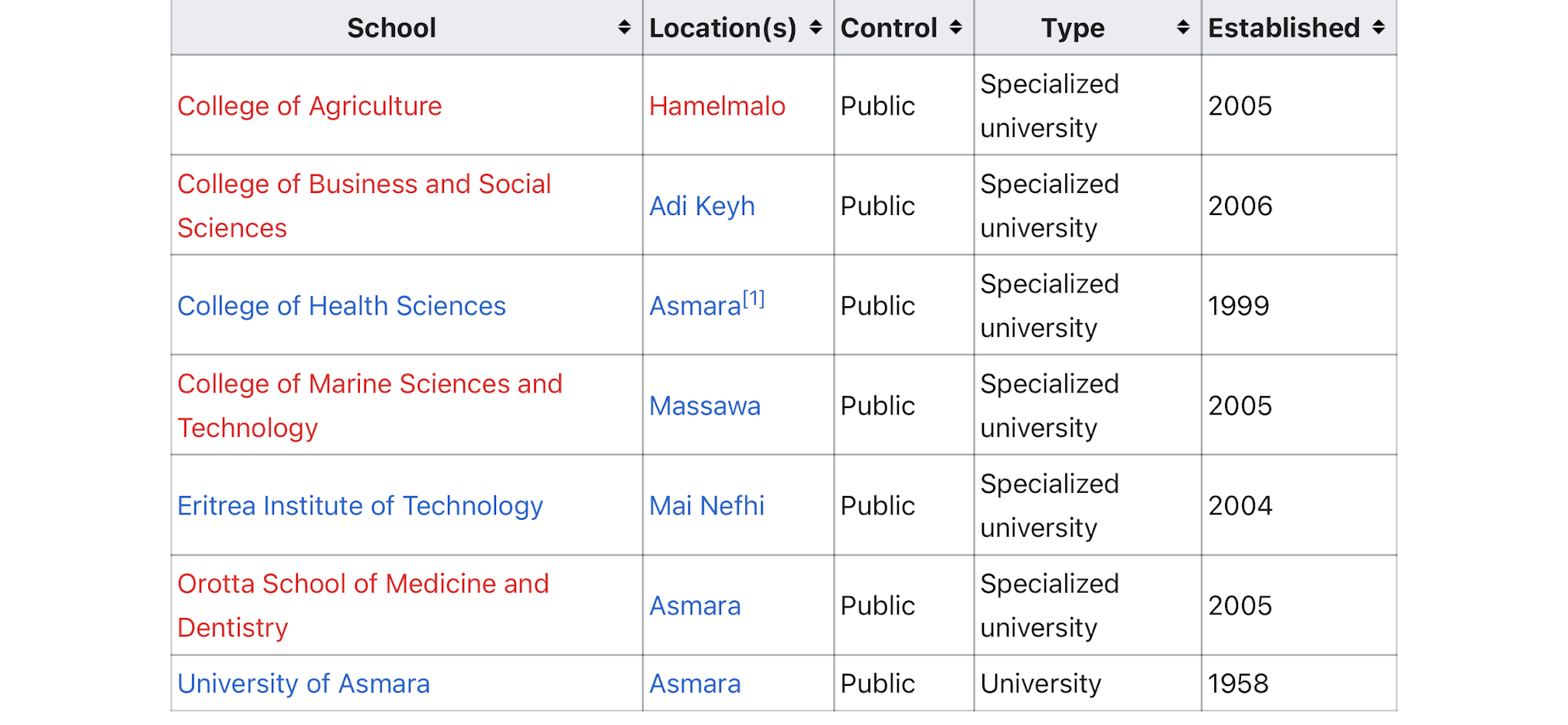Go to University of Asmara article
This screenshot has height=725, width=1568.
[303, 684]
